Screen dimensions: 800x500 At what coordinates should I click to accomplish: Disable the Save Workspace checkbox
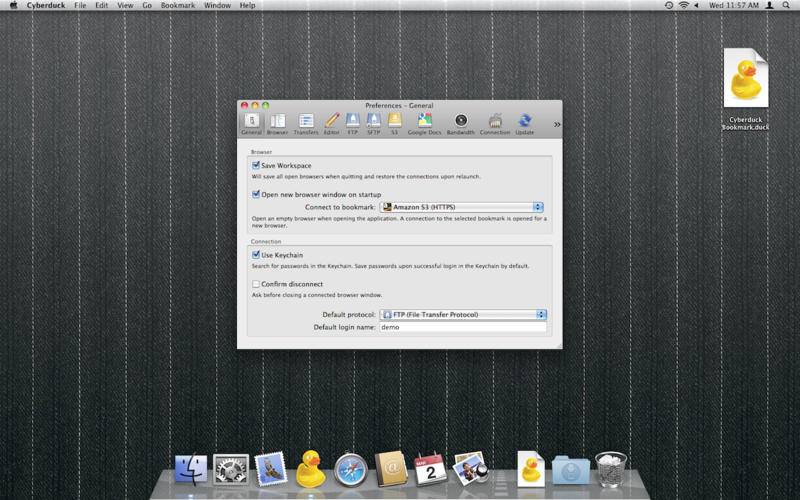pyautogui.click(x=256, y=165)
